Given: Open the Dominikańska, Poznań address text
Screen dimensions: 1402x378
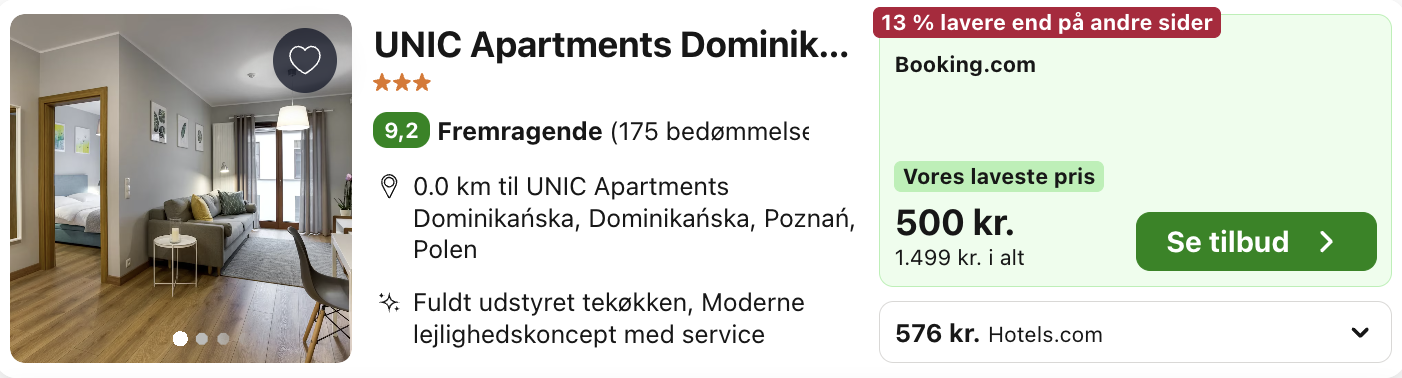Looking at the screenshot, I should click(x=634, y=218).
